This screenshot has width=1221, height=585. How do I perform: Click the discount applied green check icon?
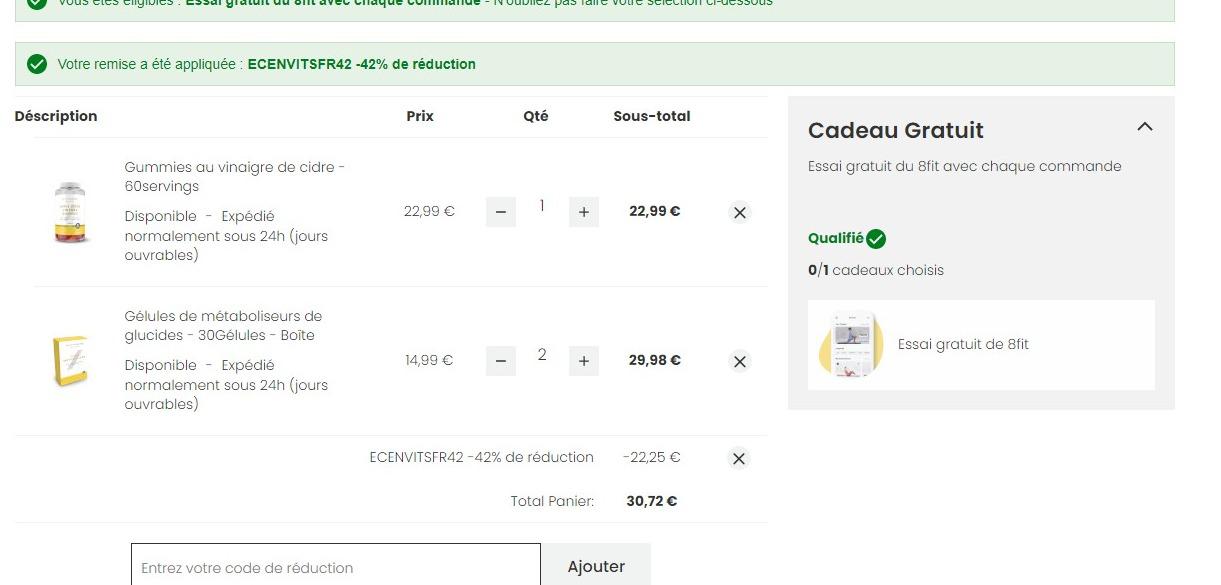point(37,64)
